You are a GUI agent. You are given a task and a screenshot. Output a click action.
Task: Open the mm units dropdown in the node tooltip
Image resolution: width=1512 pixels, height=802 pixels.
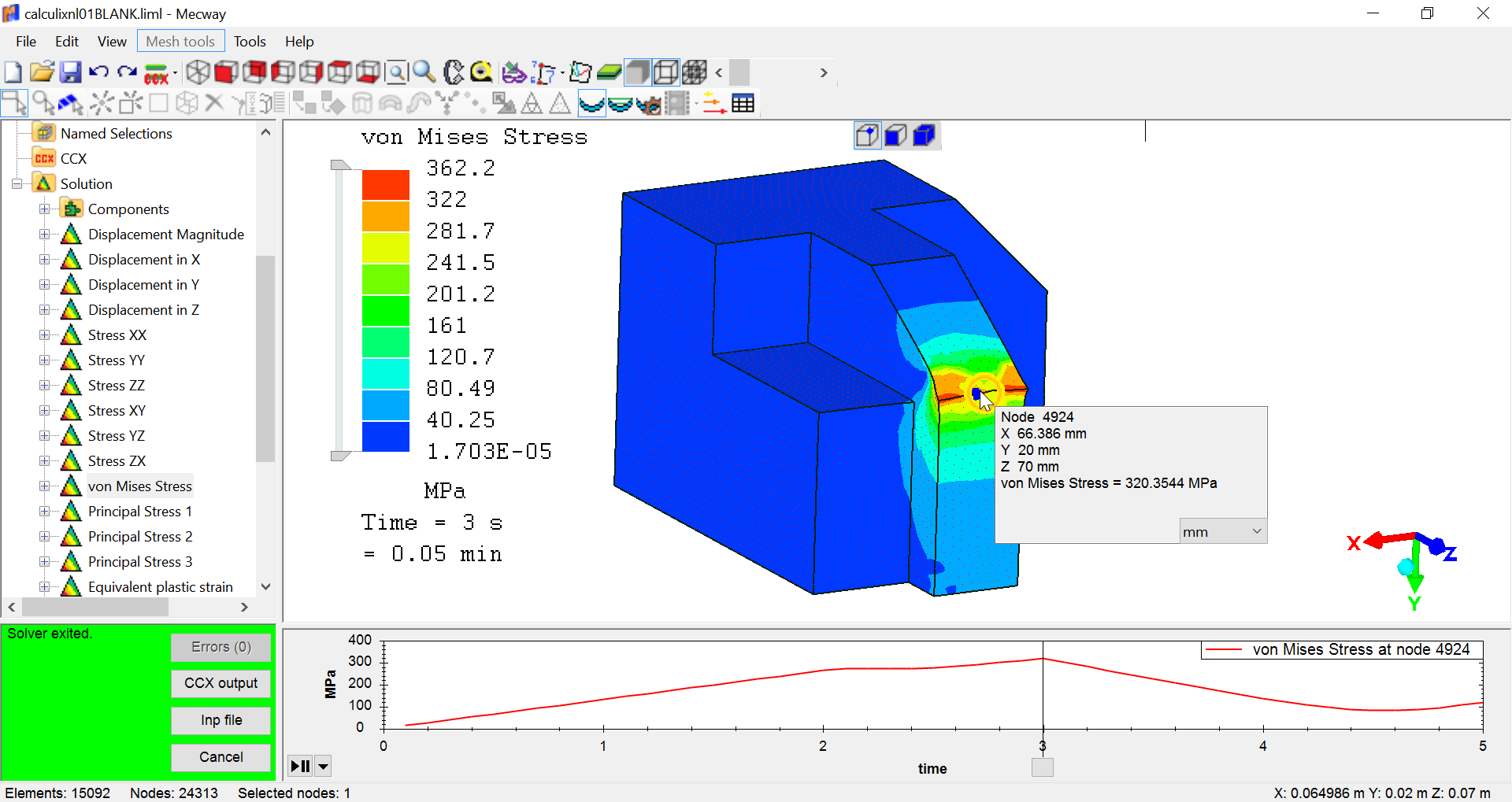click(1223, 531)
